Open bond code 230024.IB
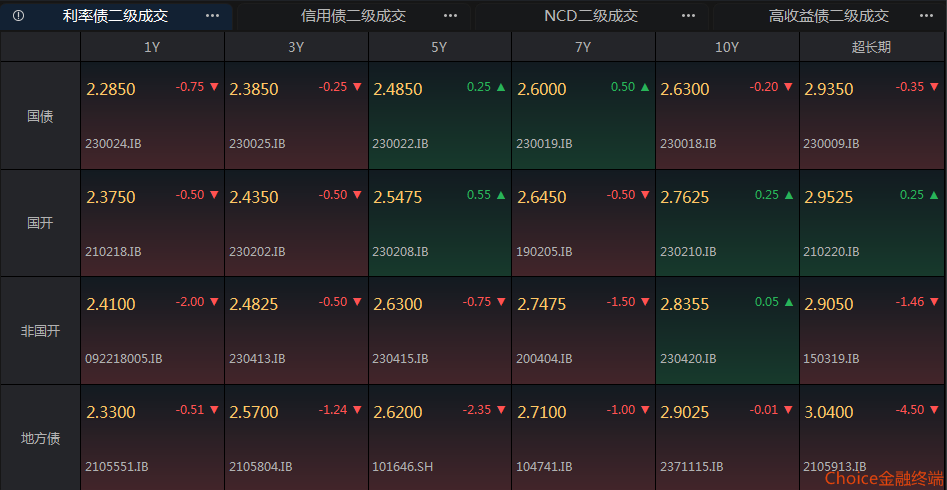The image size is (947, 490). [114, 144]
